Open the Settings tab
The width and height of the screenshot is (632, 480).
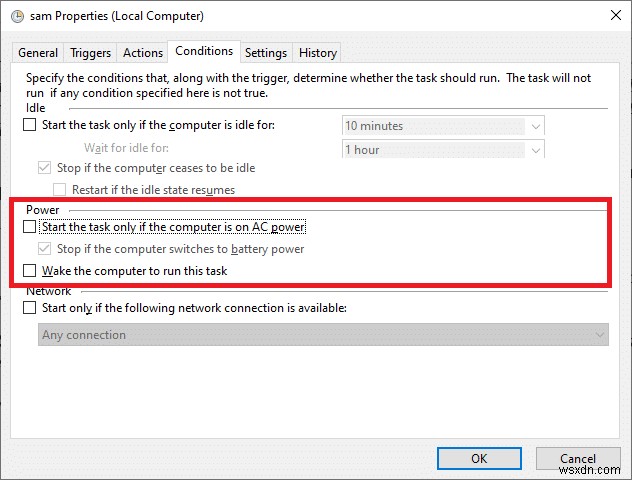click(x=265, y=53)
